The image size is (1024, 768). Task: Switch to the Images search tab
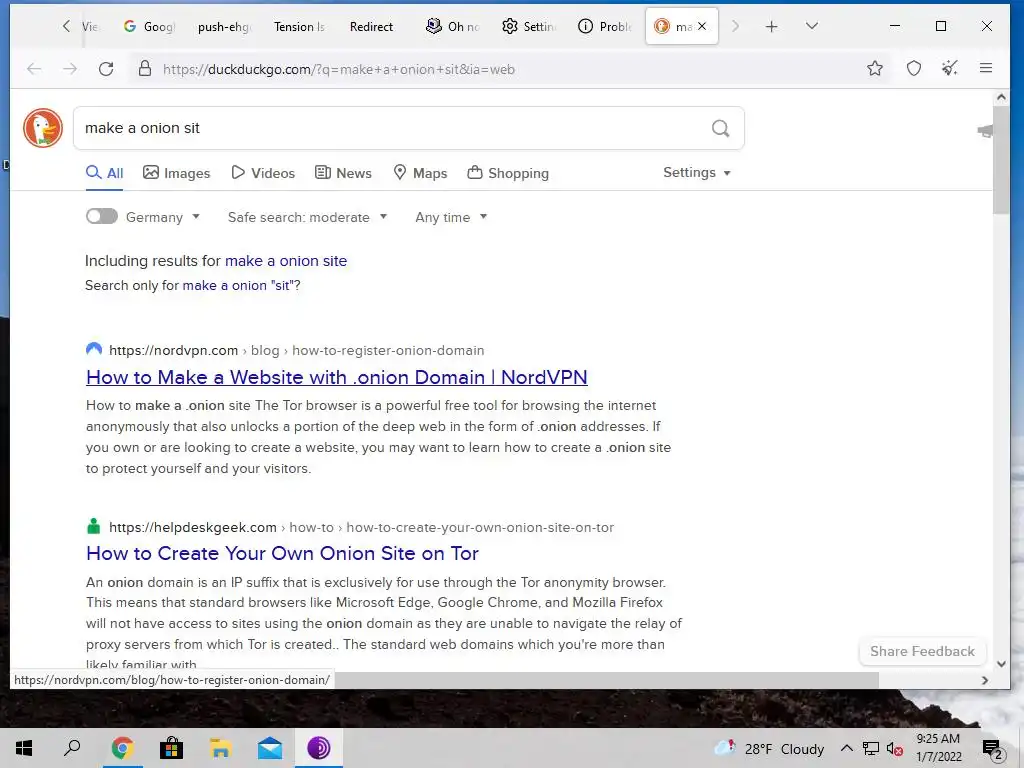click(177, 173)
